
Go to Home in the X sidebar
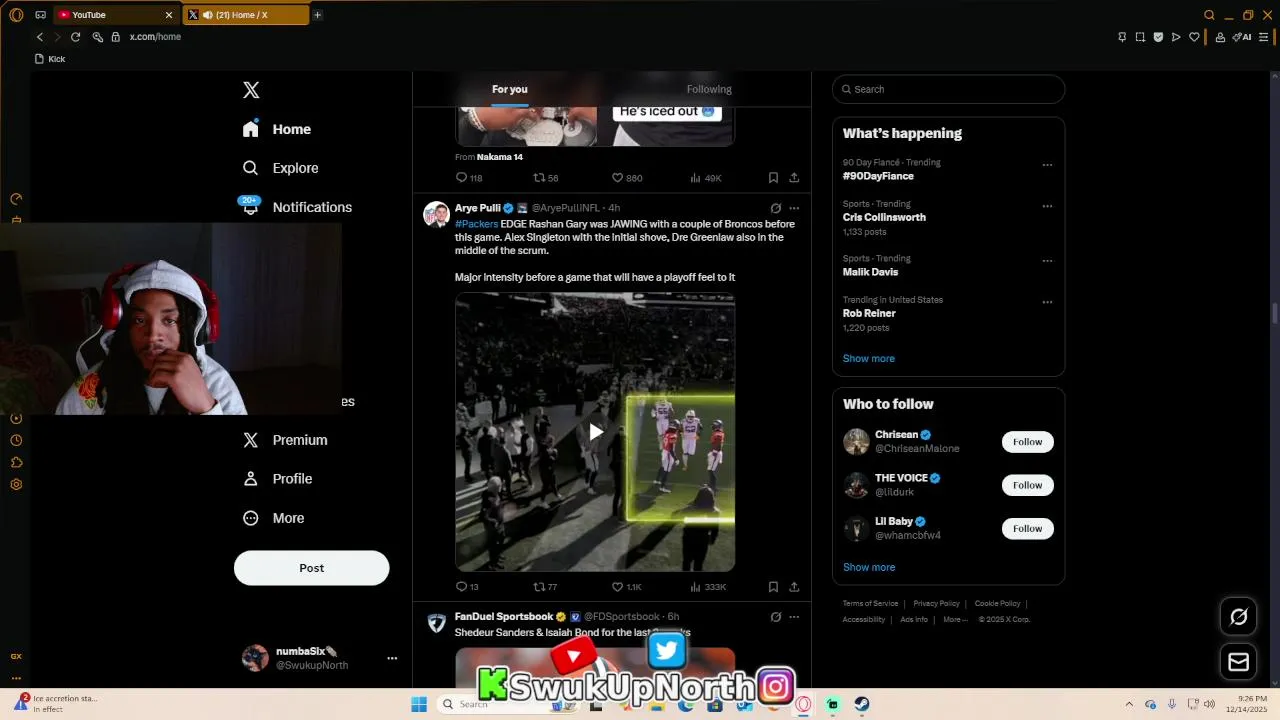pos(277,129)
